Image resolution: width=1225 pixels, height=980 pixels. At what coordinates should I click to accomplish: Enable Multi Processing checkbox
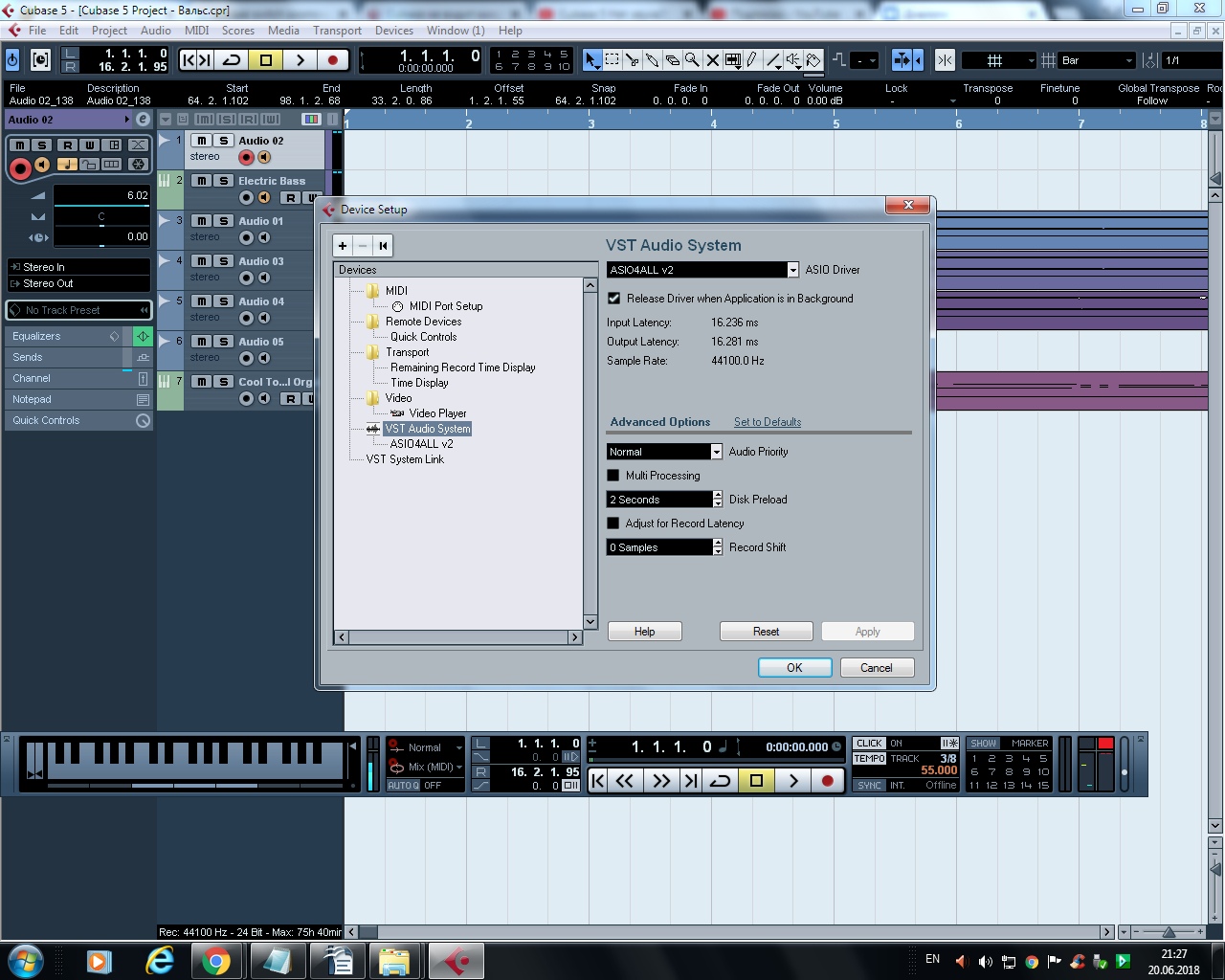point(613,476)
